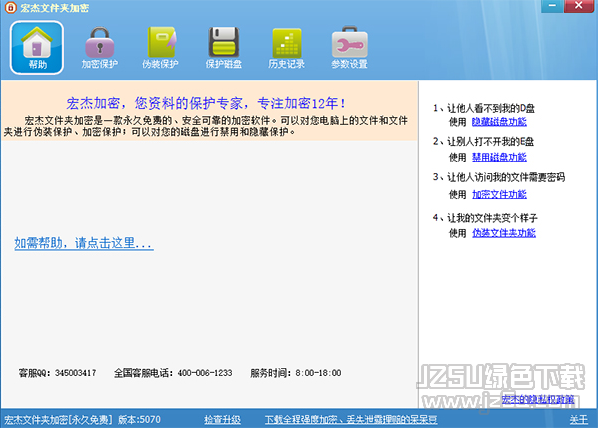
Task: Click the 版本:5070 status bar text
Action: click(x=139, y=420)
